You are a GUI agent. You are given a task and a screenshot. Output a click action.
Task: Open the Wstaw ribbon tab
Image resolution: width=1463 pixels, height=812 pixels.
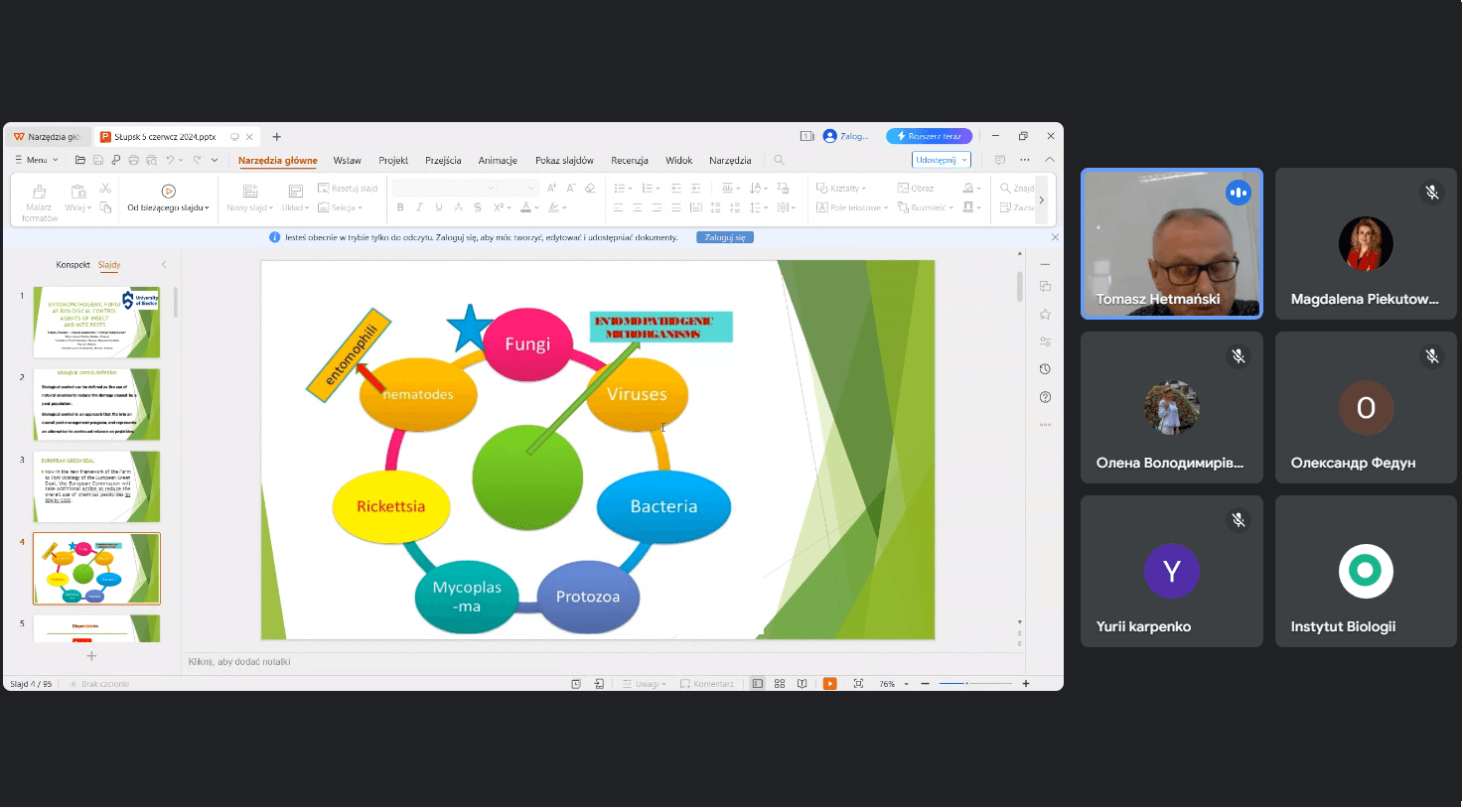(x=347, y=160)
